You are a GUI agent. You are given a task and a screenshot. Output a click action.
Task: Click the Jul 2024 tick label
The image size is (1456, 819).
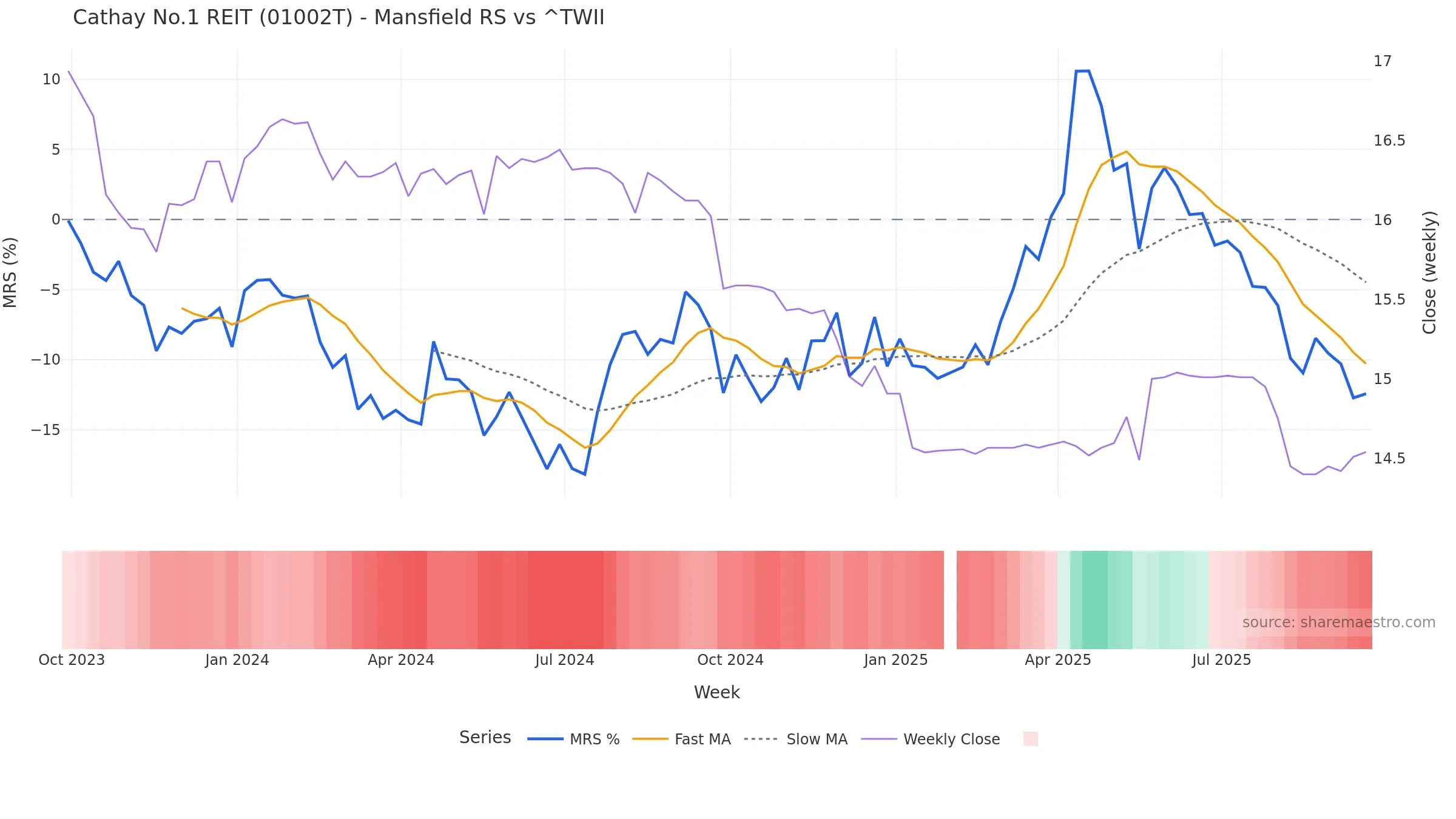pos(565,660)
